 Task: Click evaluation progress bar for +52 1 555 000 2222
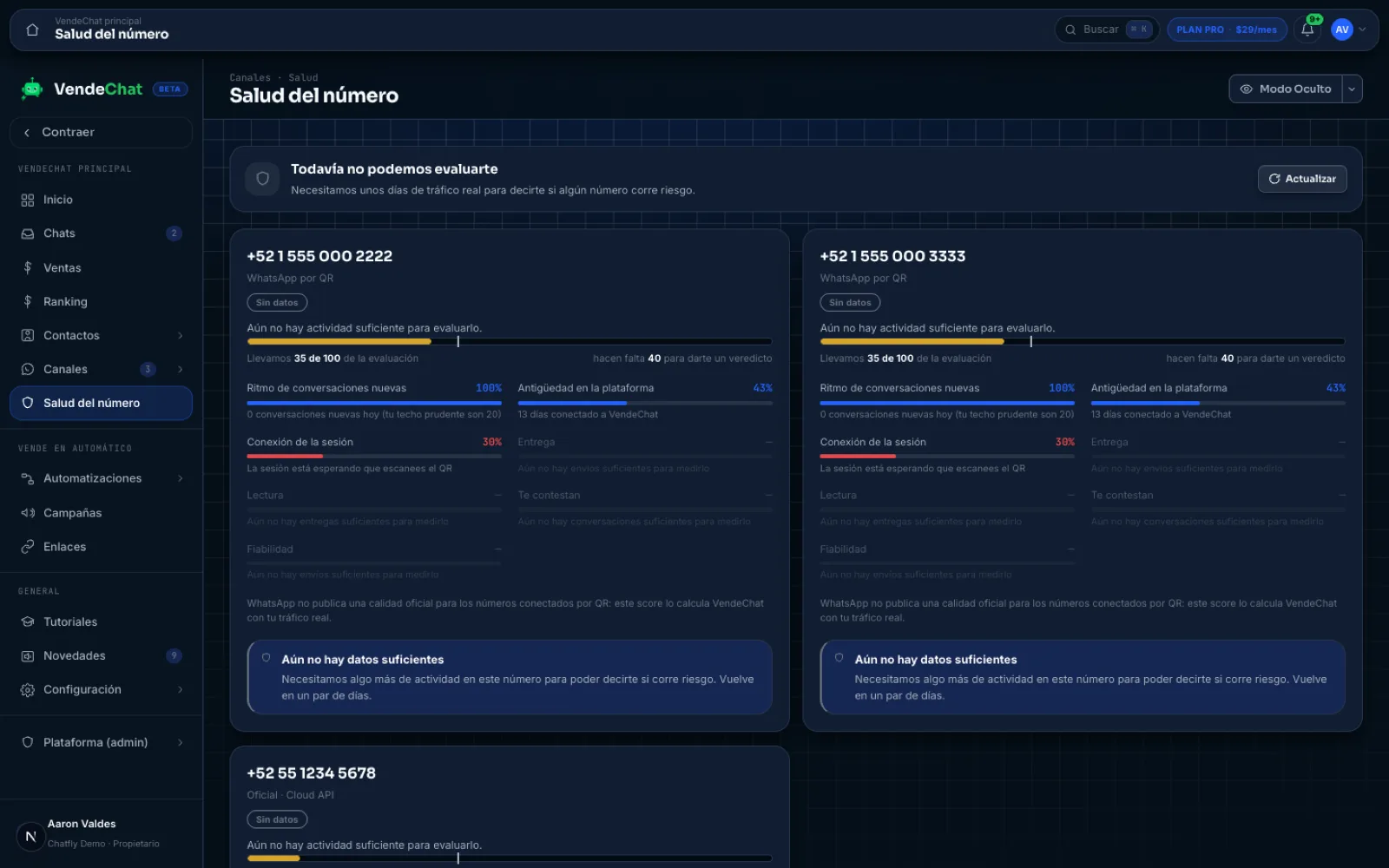509,341
